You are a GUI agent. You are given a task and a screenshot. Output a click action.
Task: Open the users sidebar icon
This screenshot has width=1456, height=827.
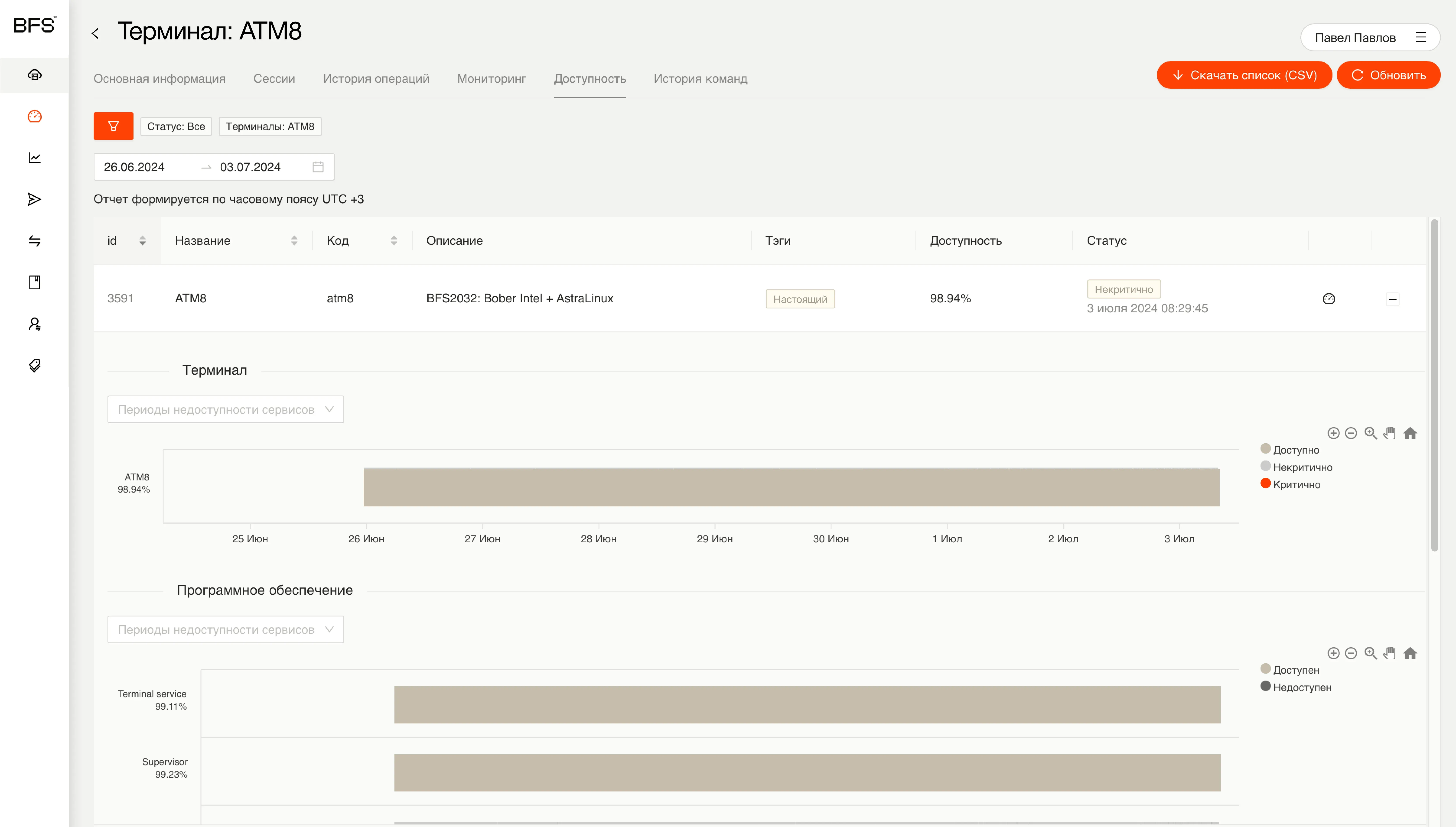(35, 324)
